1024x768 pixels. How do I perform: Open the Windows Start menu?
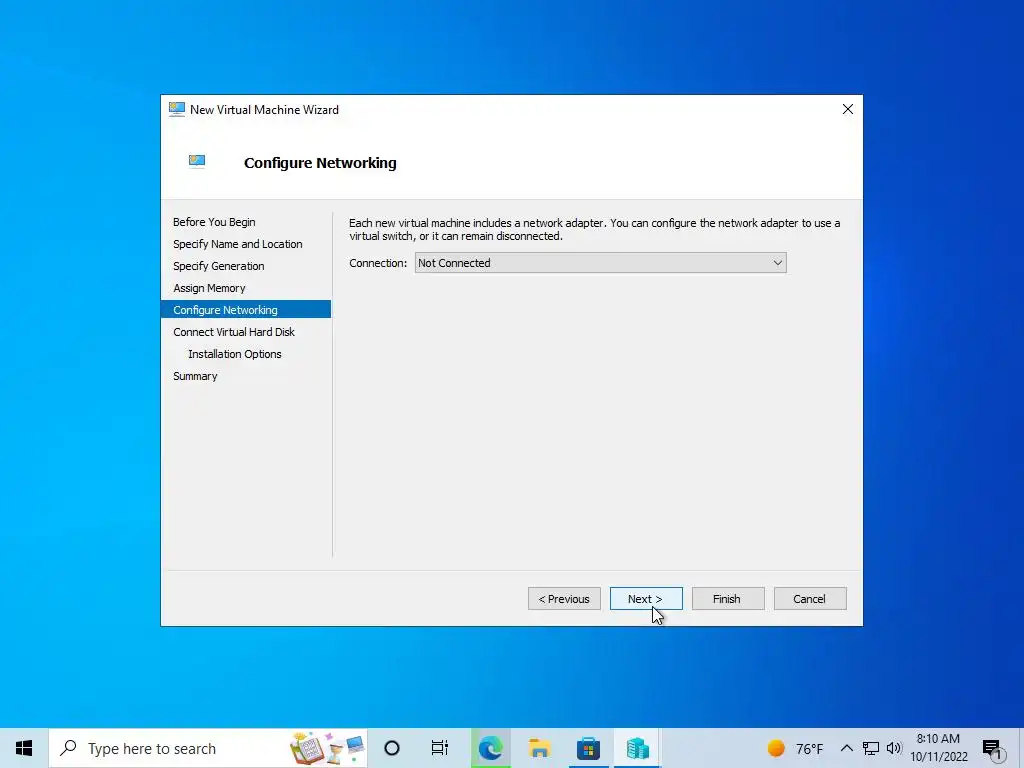pyautogui.click(x=24, y=748)
